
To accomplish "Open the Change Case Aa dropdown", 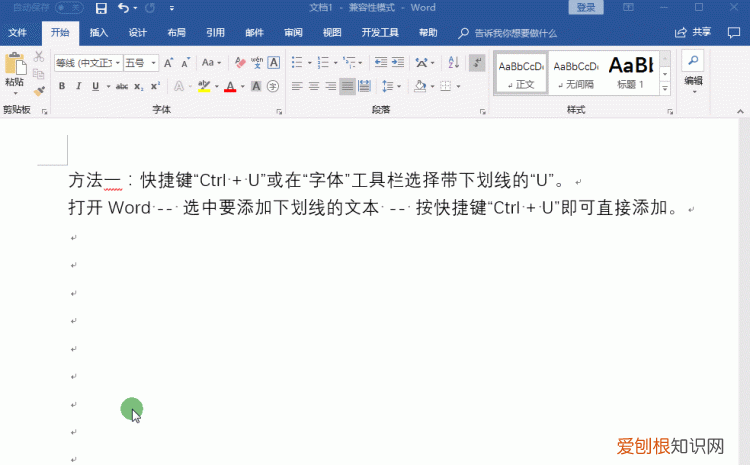I will 211,63.
